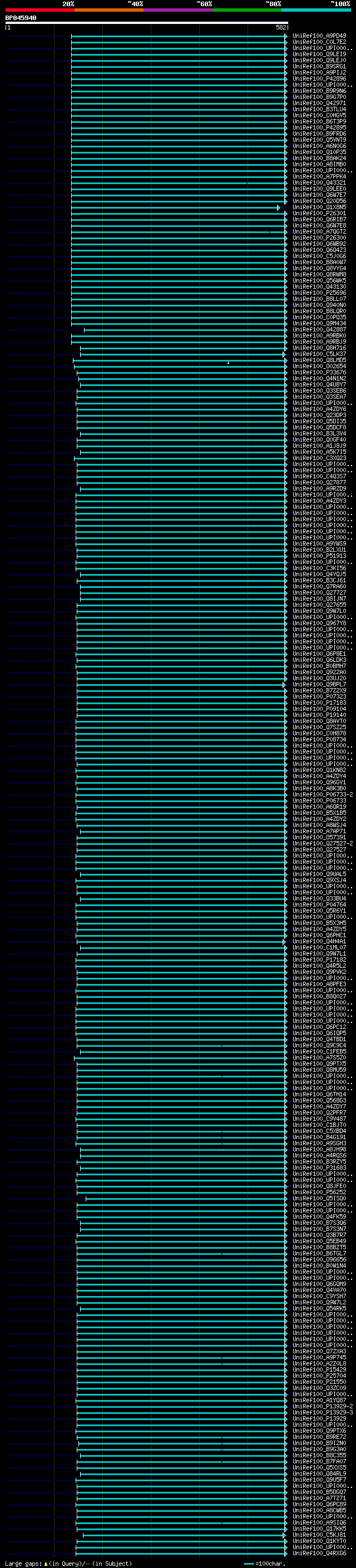Select the UniRef100_B9SRG1 label
This screenshot has width=356, height=1568.
pos(319,66)
